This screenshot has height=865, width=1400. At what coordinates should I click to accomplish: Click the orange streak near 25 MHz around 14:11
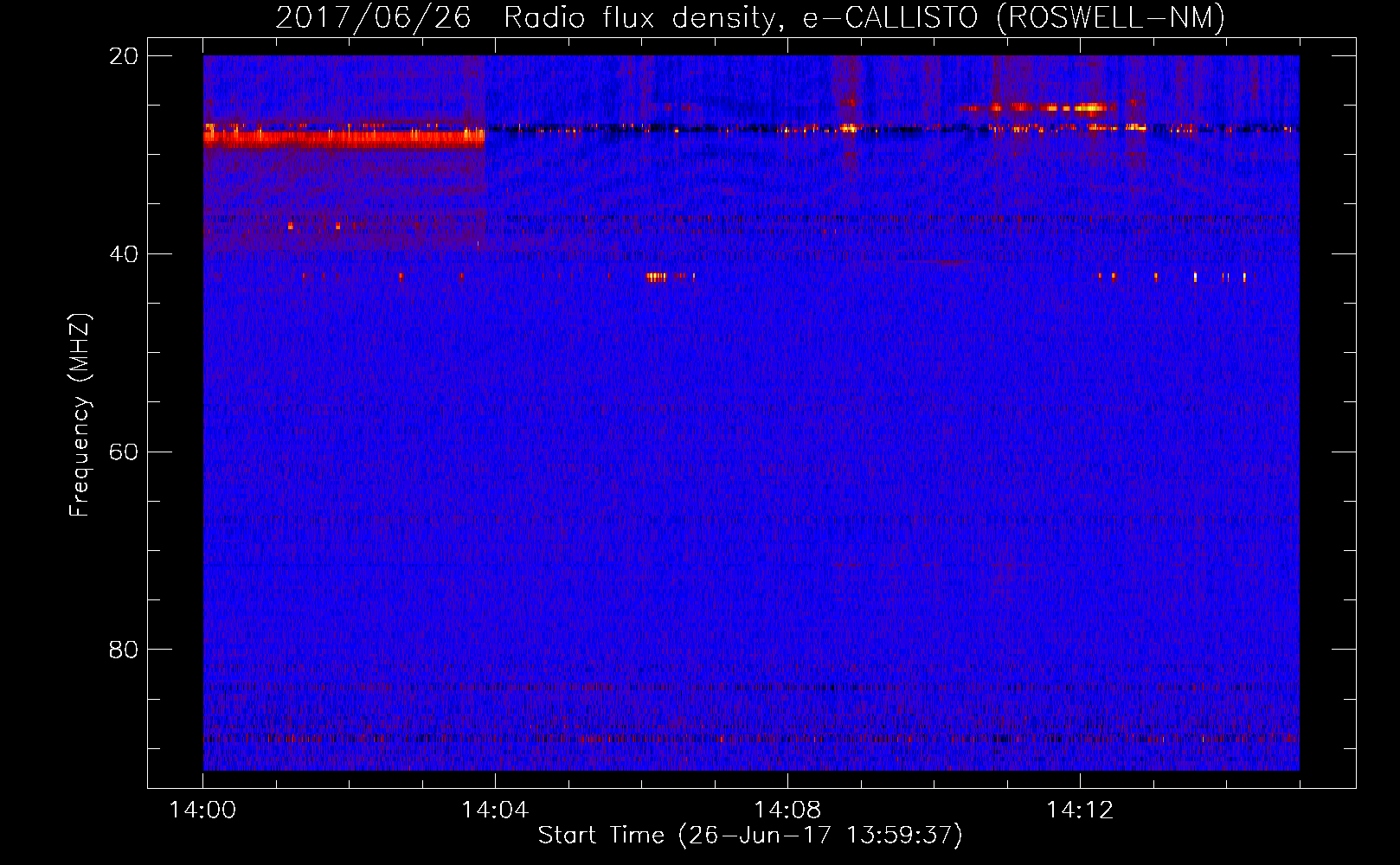click(x=1037, y=108)
